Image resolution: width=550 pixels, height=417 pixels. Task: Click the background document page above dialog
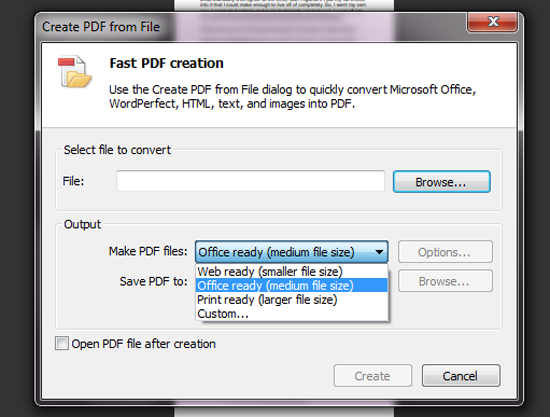point(284,5)
